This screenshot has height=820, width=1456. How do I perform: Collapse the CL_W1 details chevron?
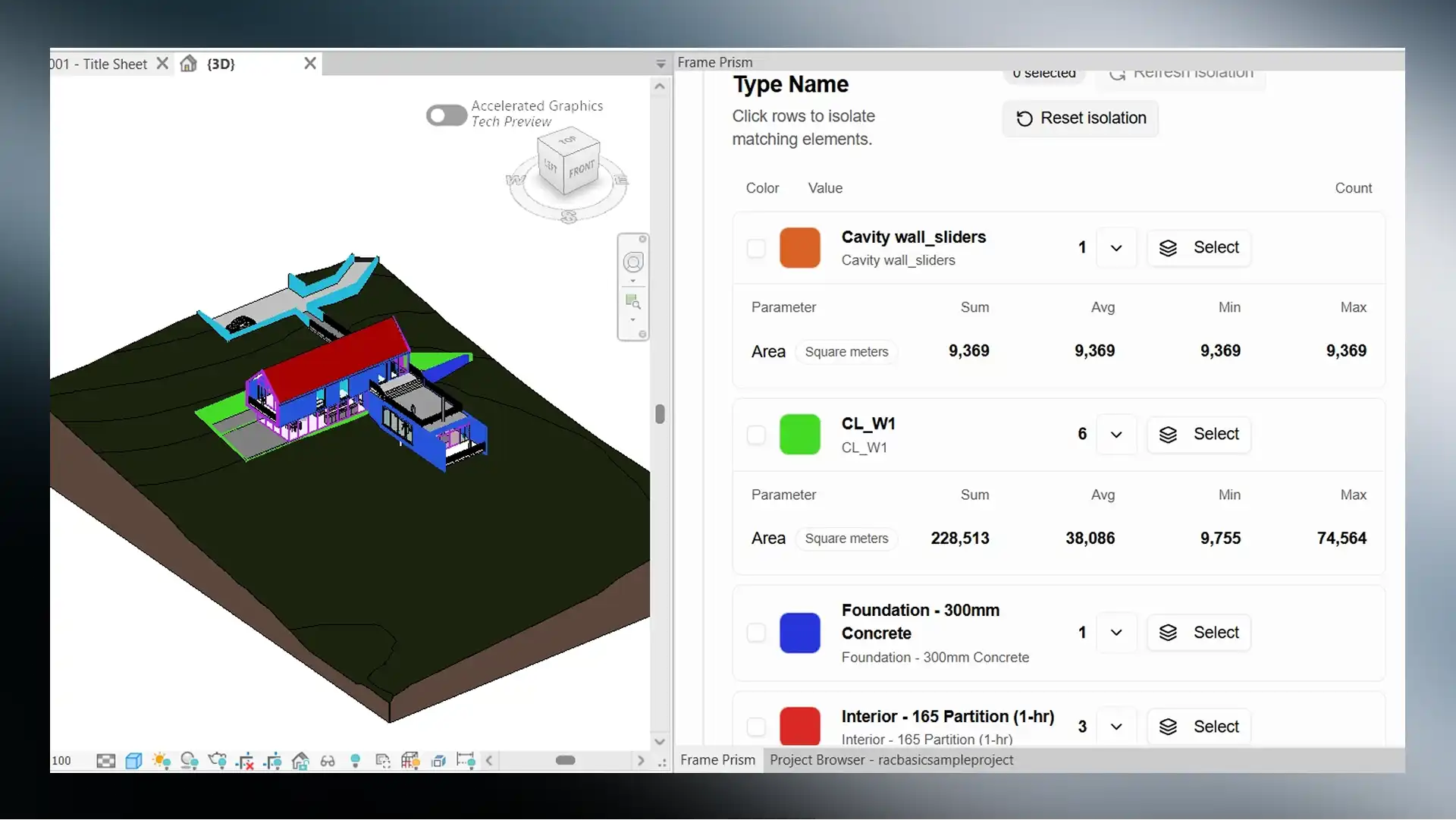1116,435
